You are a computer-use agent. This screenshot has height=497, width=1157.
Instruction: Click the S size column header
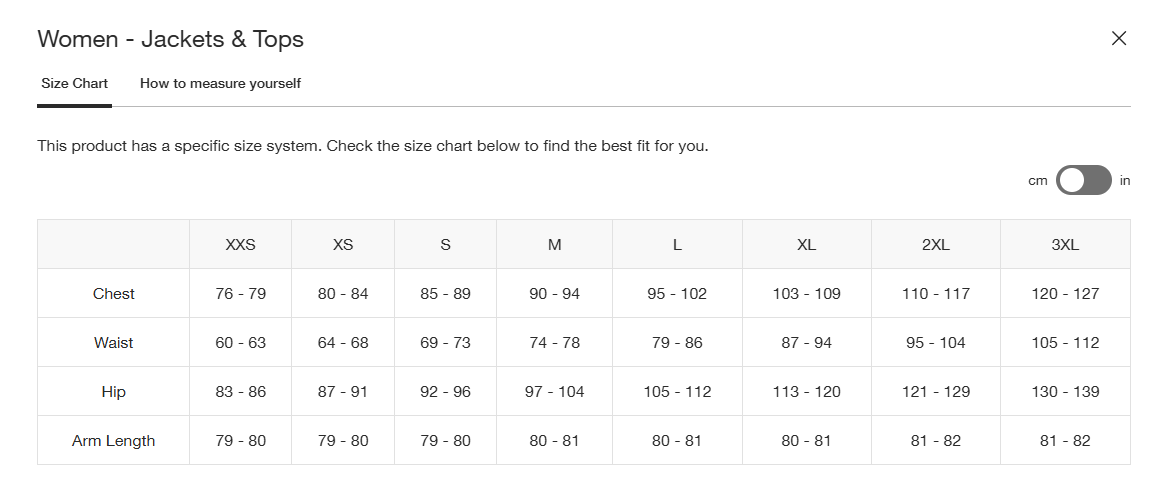click(445, 245)
